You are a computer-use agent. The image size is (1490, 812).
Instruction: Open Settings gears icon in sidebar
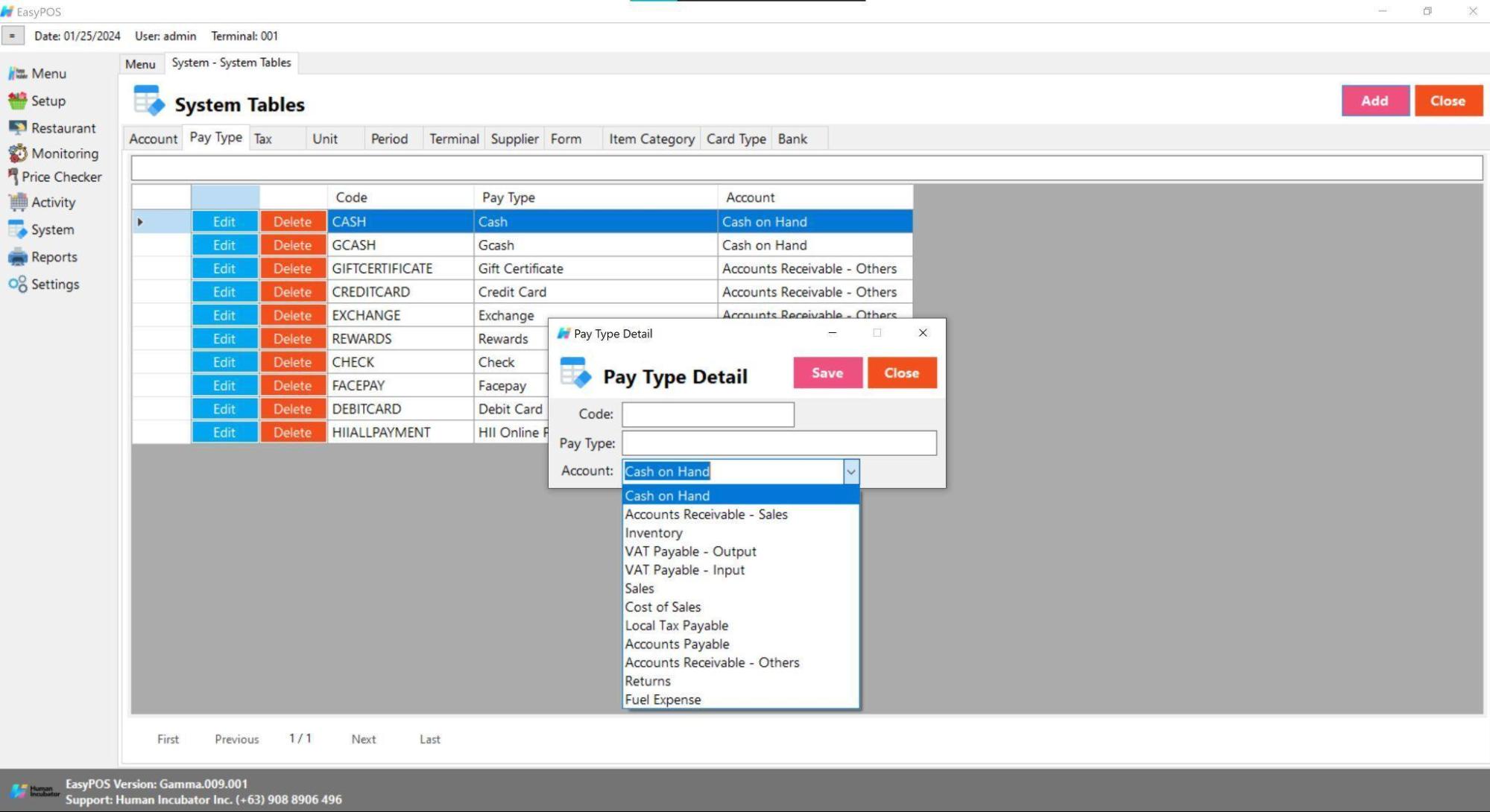coord(17,284)
